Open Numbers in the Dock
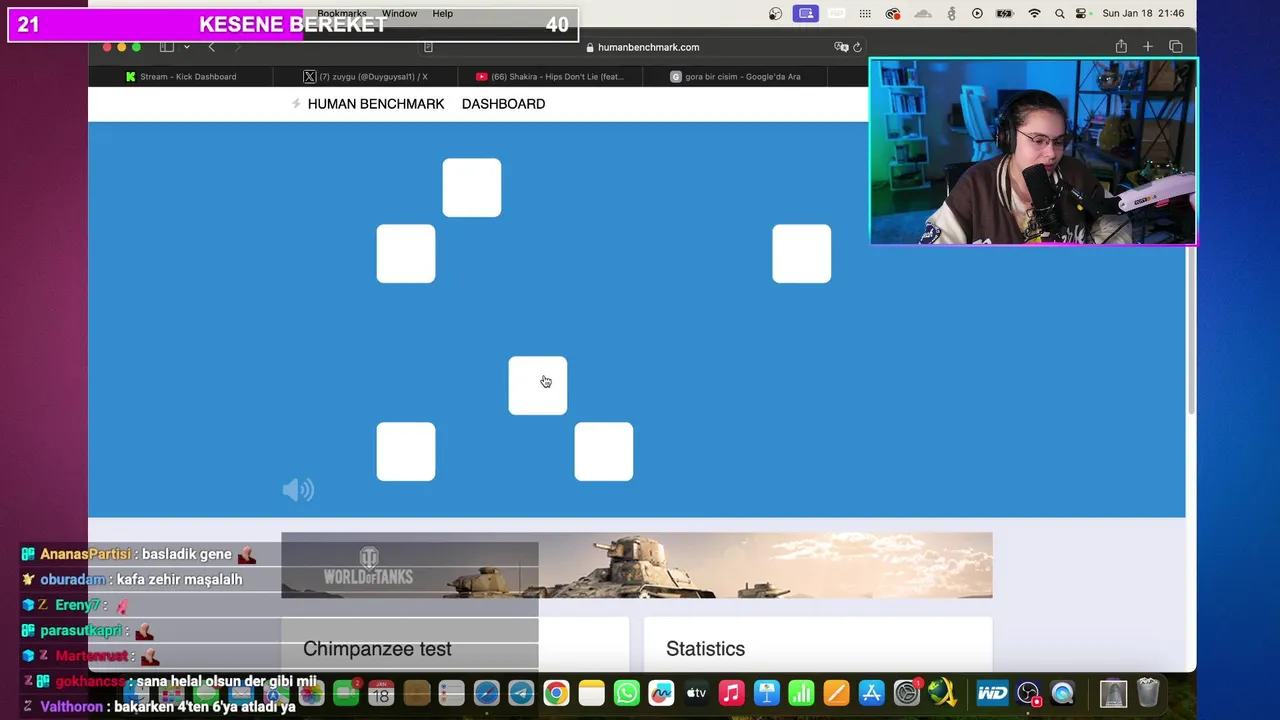The height and width of the screenshot is (720, 1280). (x=801, y=693)
